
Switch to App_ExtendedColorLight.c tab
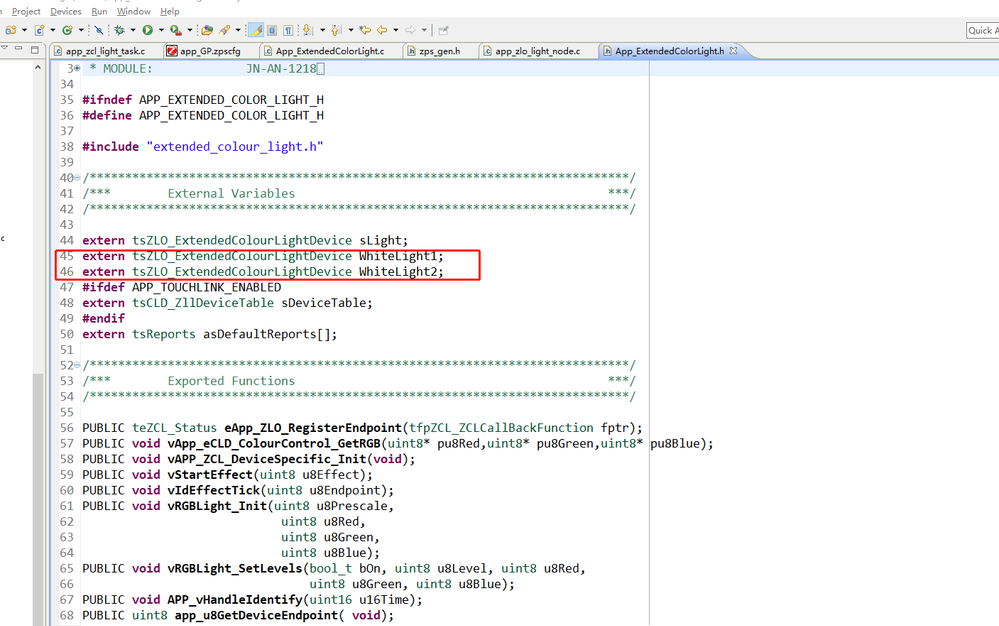(x=329, y=51)
